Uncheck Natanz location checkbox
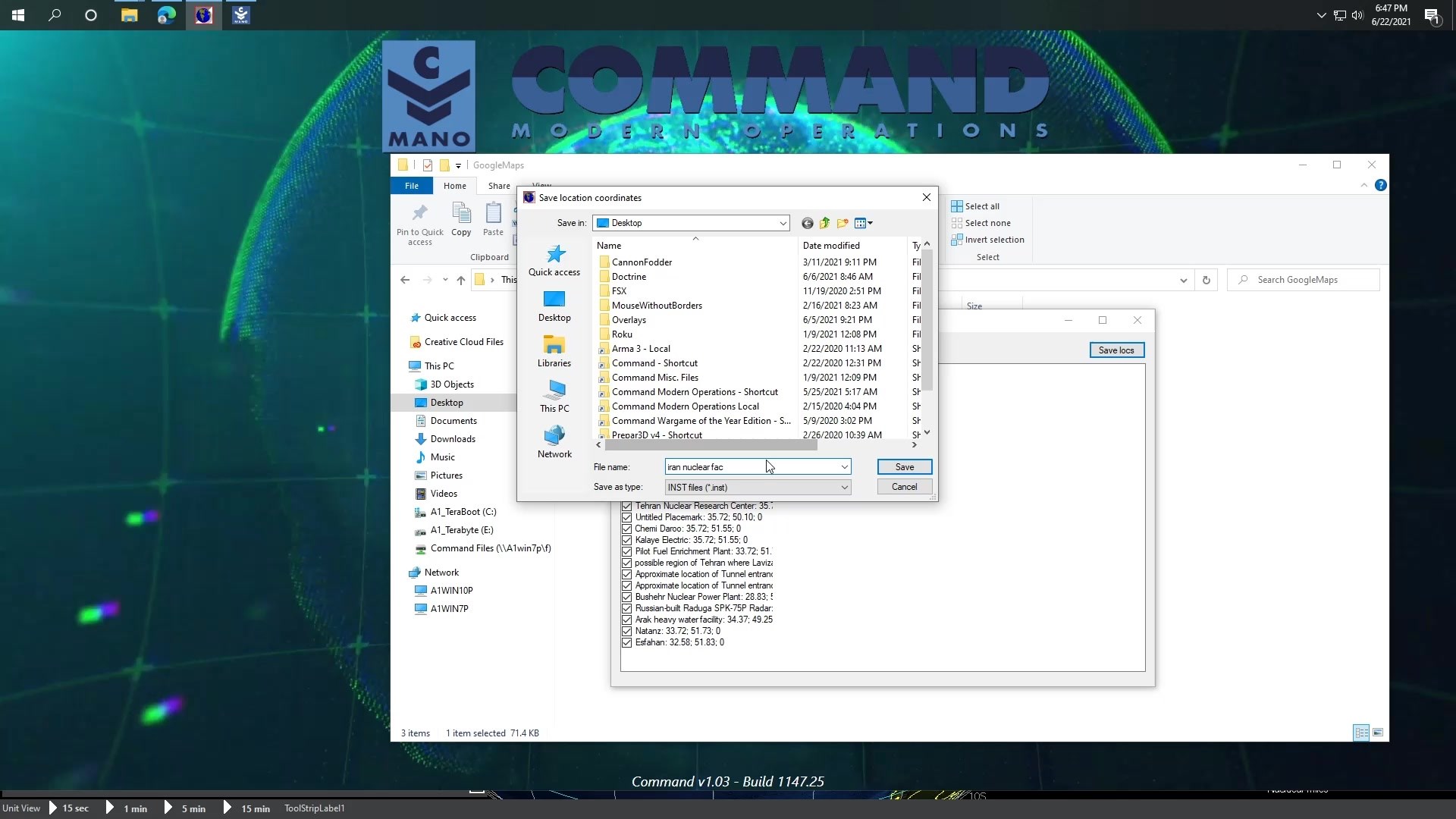Viewport: 1456px width, 819px height. click(x=626, y=631)
